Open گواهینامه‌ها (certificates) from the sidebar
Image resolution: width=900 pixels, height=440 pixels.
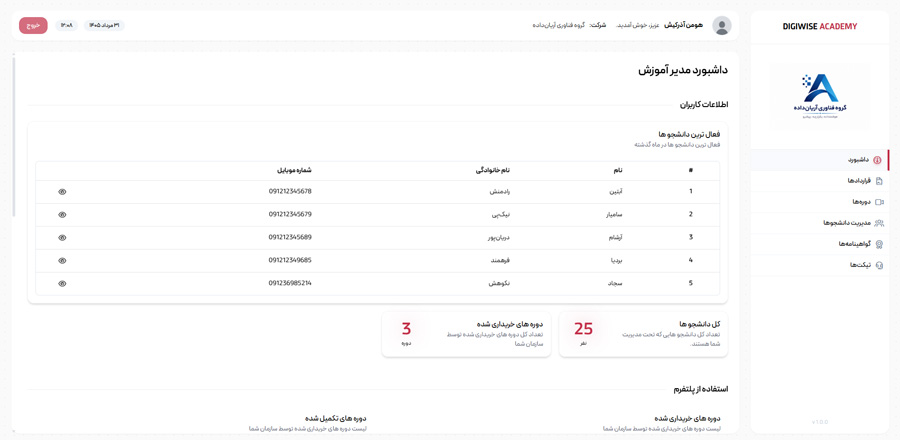[x=820, y=244]
